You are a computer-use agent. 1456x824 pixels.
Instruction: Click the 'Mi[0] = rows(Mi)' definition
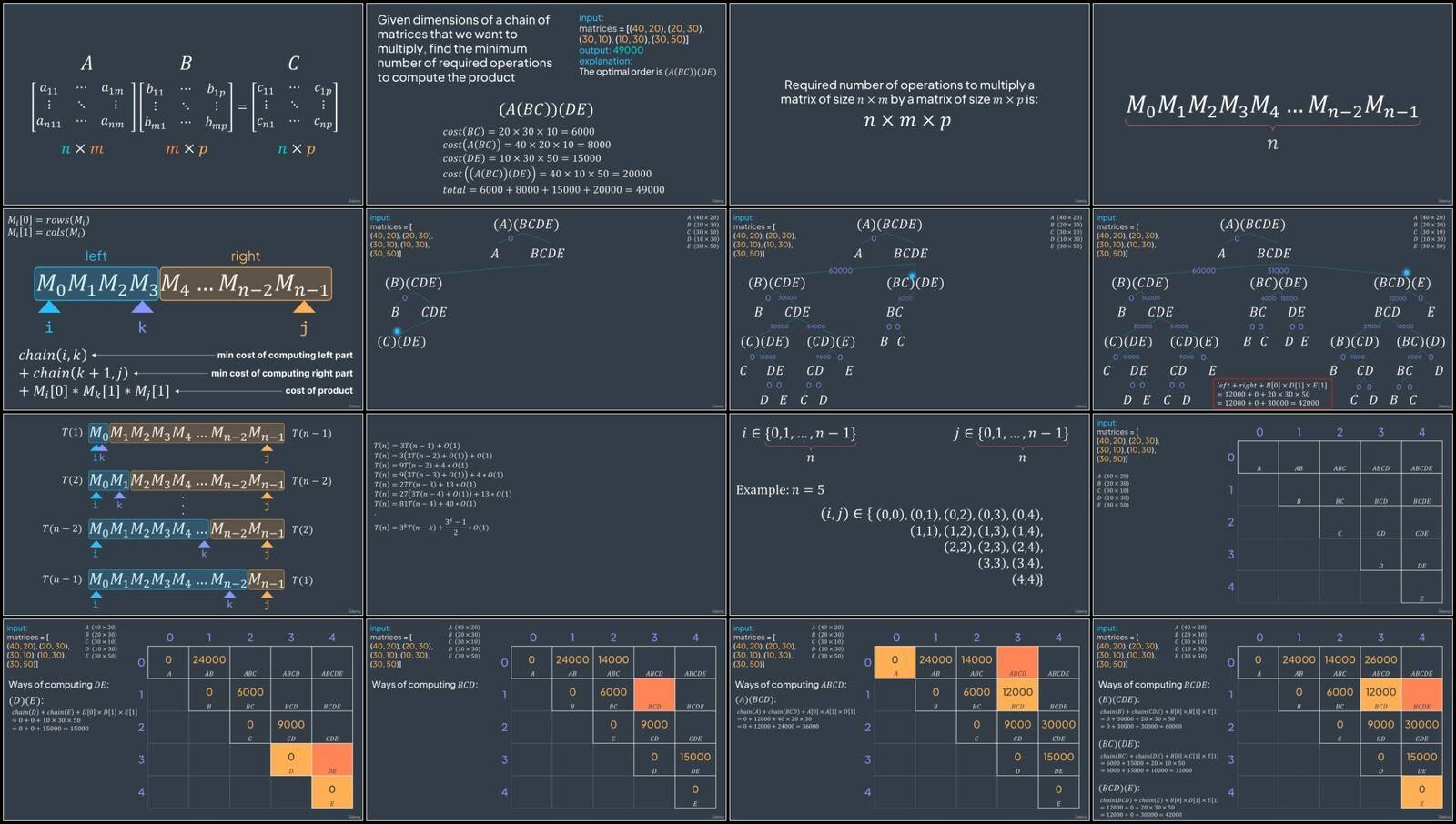(48, 220)
